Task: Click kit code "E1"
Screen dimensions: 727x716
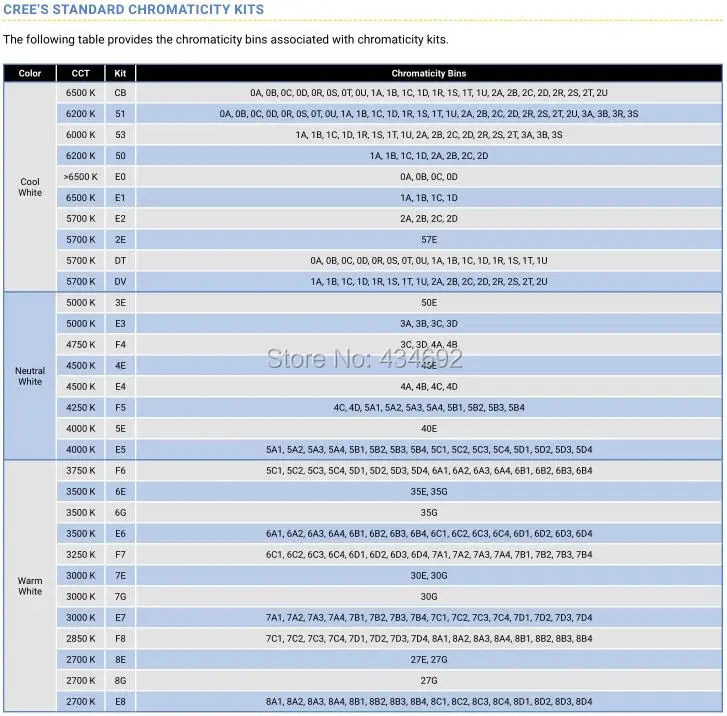Action: [x=120, y=198]
